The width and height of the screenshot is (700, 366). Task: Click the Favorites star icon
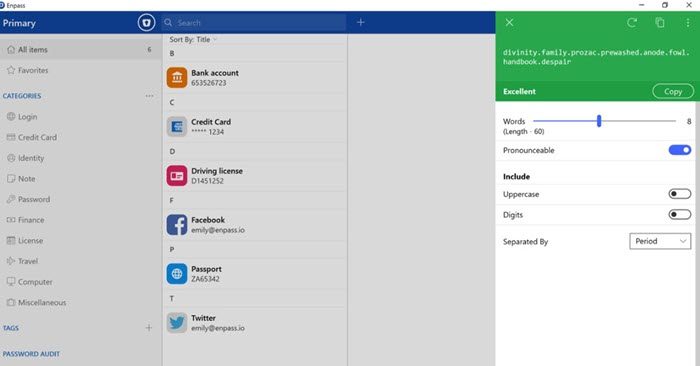pyautogui.click(x=11, y=70)
